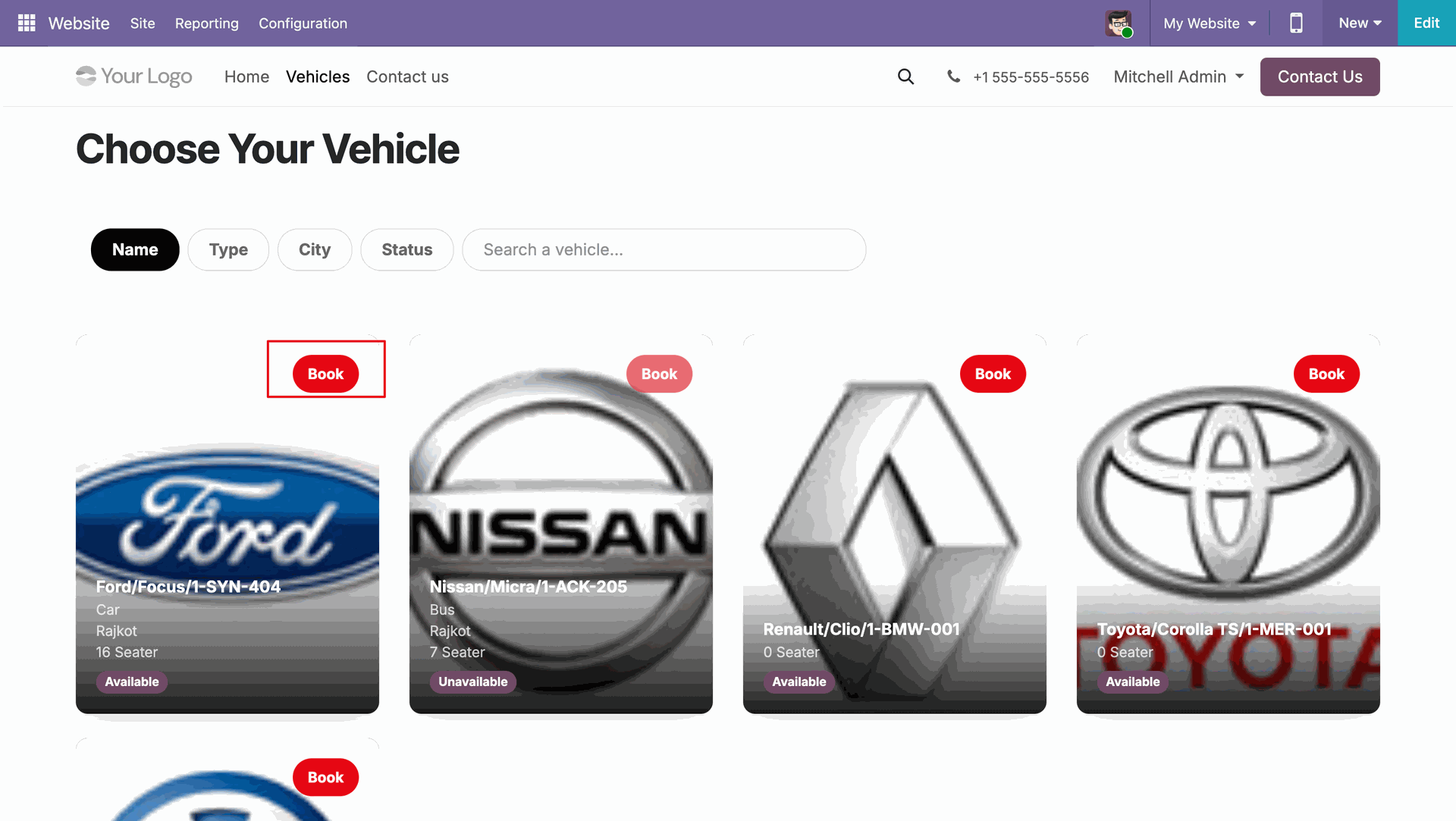The image size is (1456, 821).
Task: Select the Name filter pill
Action: pos(135,249)
